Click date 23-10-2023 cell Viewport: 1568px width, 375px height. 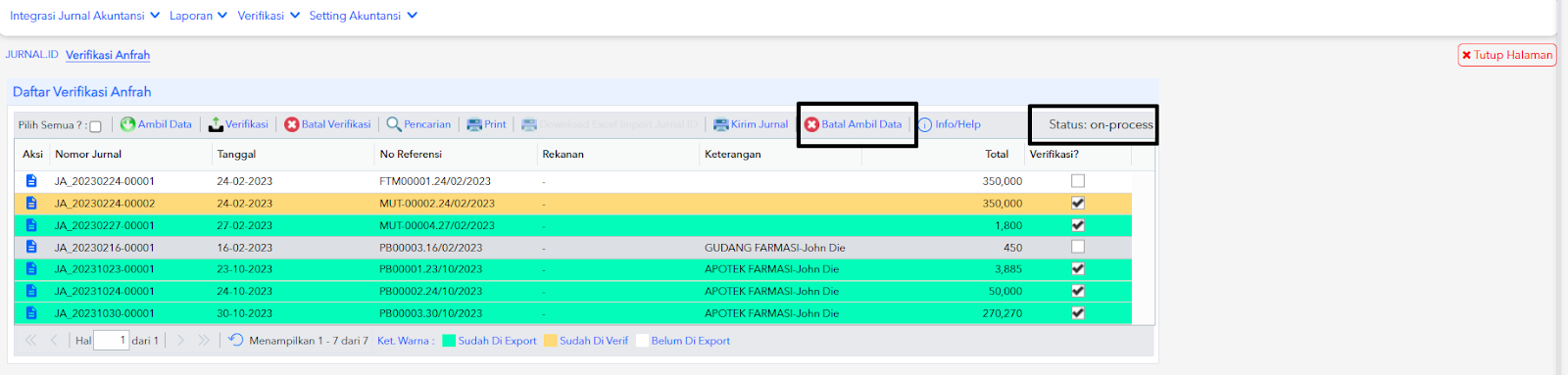coord(245,269)
